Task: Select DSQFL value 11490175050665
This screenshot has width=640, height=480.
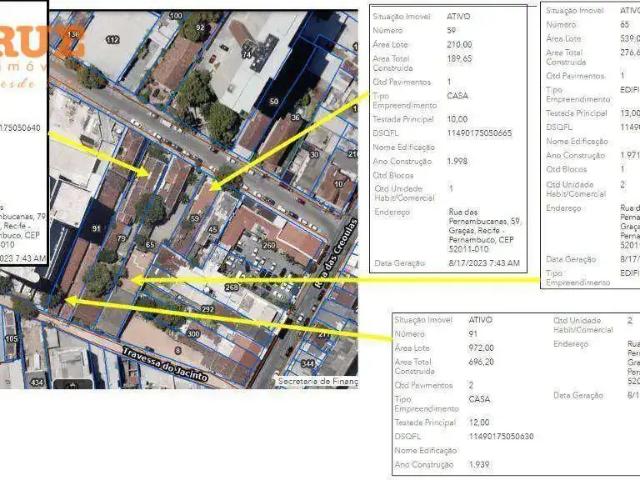Action: (x=480, y=133)
